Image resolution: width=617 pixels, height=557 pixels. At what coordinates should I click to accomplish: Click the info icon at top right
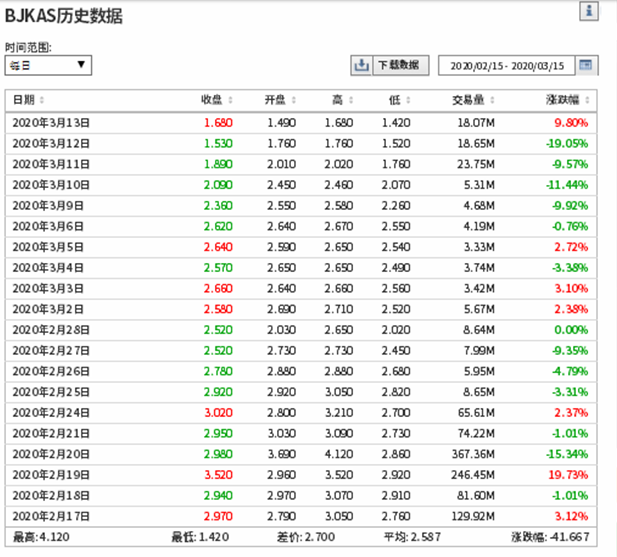590,11
